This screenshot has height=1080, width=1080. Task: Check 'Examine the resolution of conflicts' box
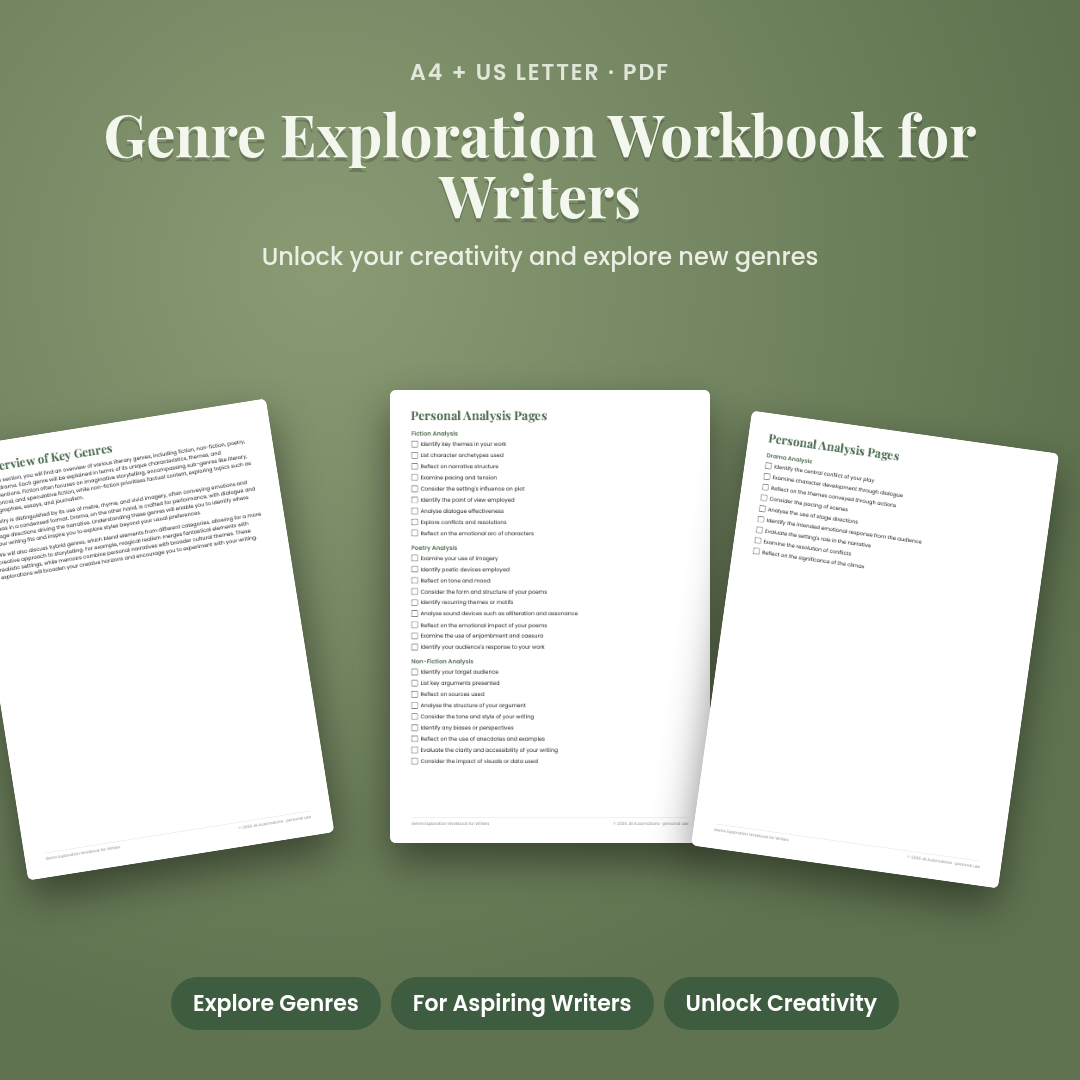pos(758,541)
